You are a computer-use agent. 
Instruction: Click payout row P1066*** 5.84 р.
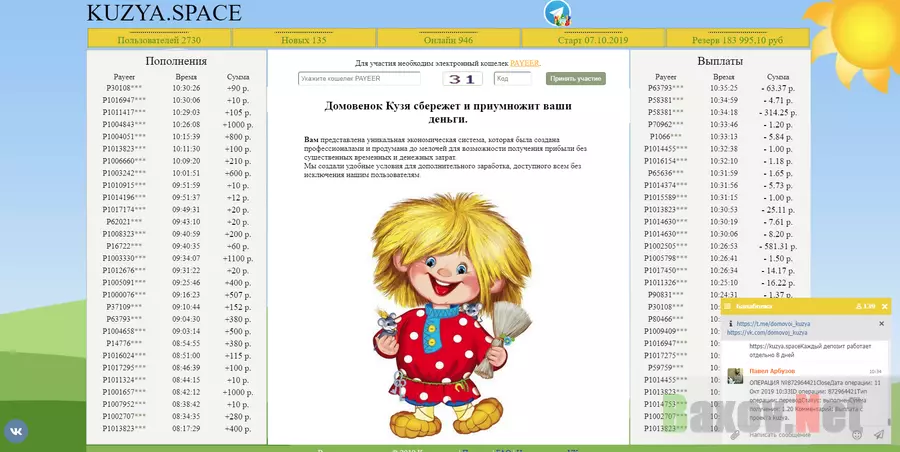pos(720,137)
